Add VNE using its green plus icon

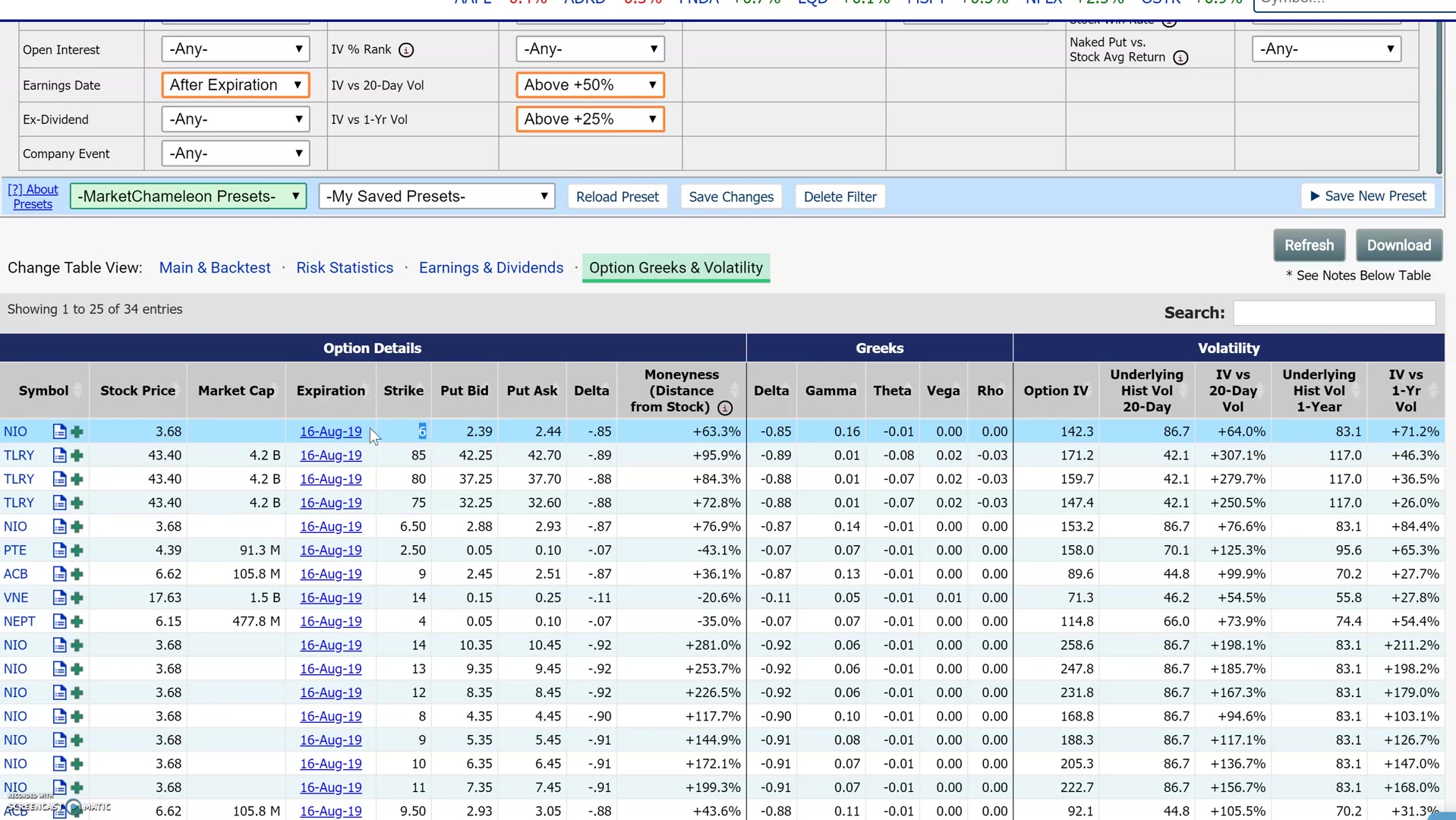(x=77, y=598)
